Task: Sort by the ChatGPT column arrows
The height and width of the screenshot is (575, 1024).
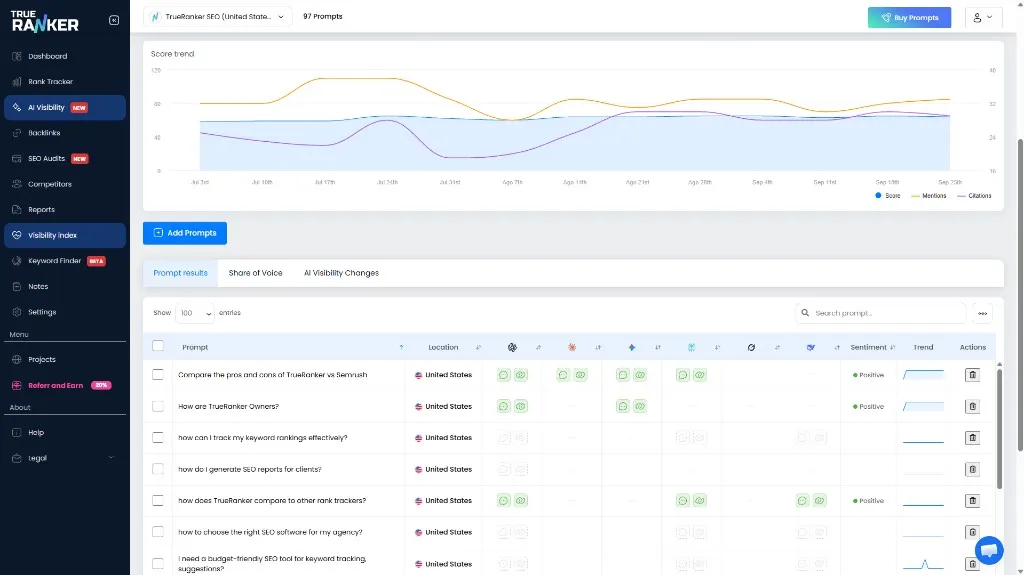Action: click(538, 348)
